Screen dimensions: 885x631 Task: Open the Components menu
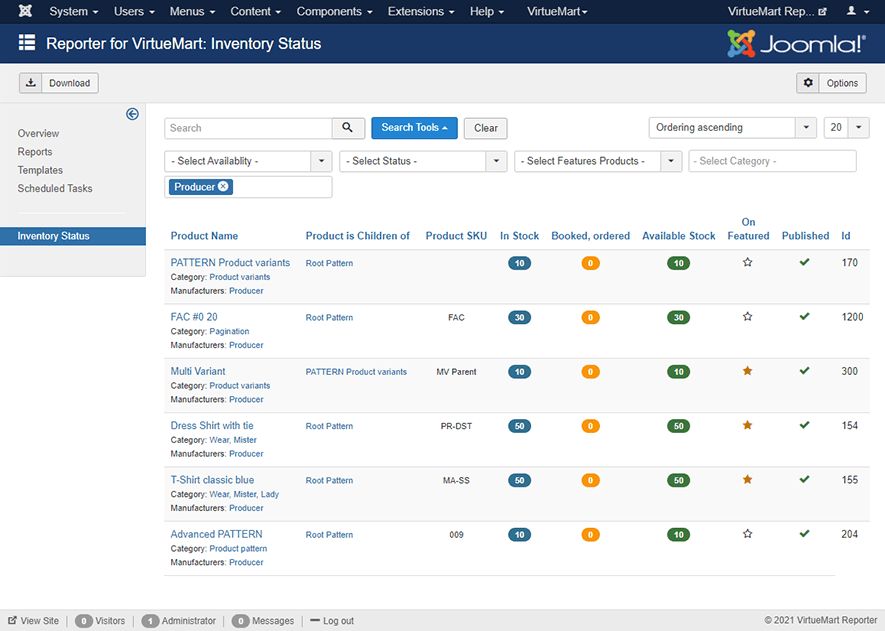click(x=334, y=11)
